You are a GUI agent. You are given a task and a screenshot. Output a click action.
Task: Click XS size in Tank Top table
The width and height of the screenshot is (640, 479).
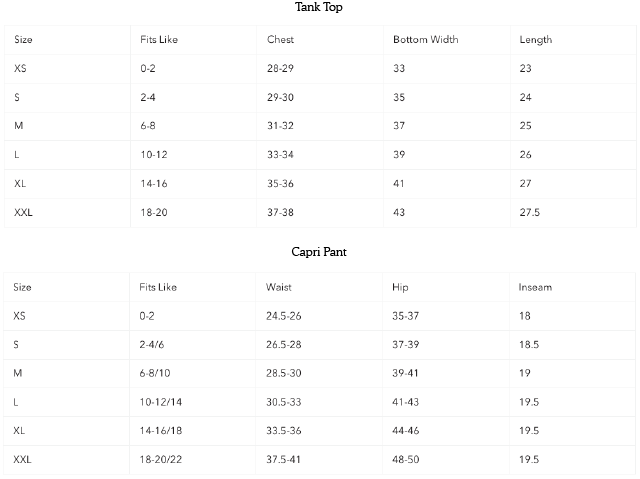[x=20, y=69]
